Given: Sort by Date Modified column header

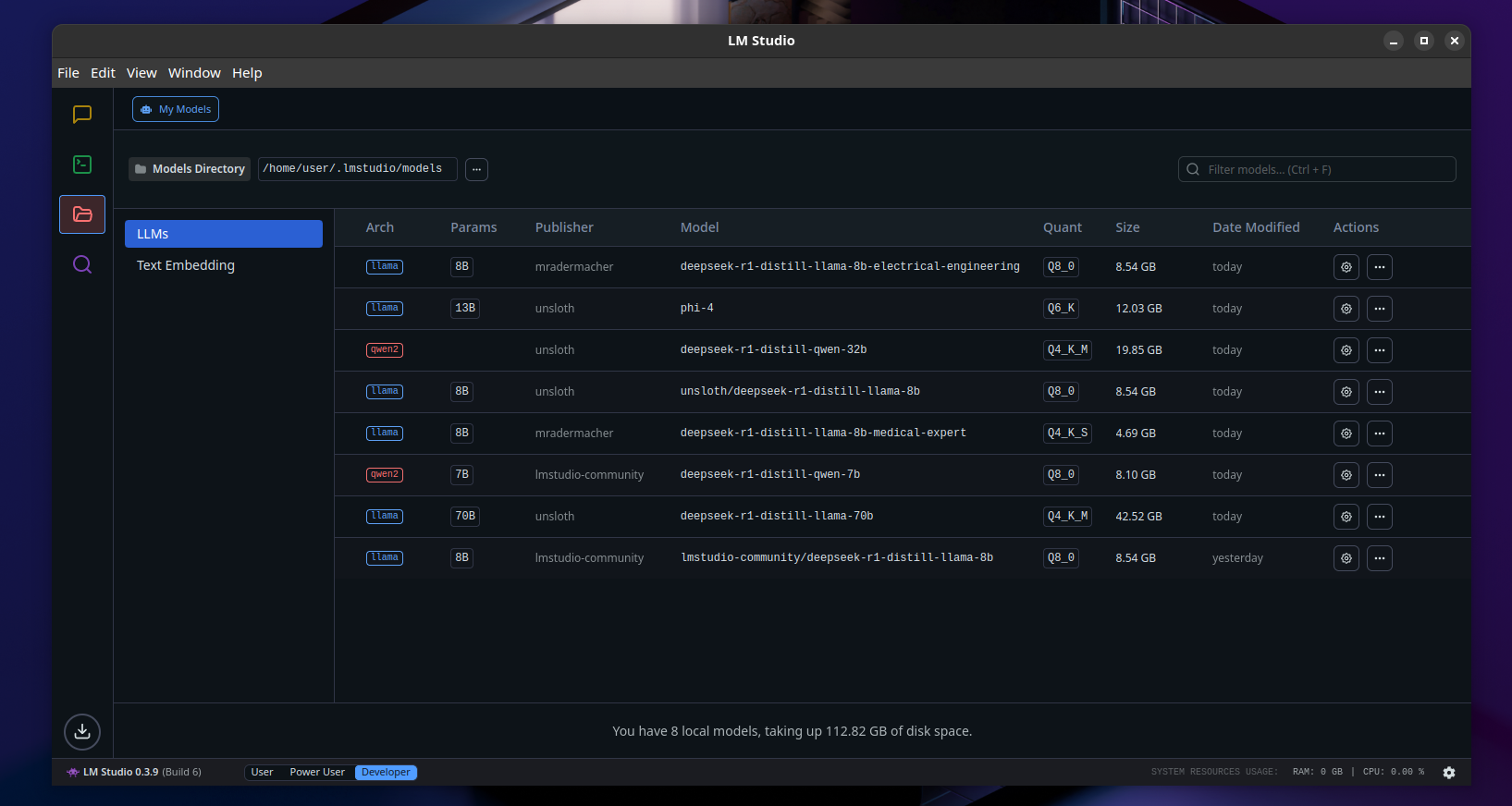Looking at the screenshot, I should (1256, 227).
